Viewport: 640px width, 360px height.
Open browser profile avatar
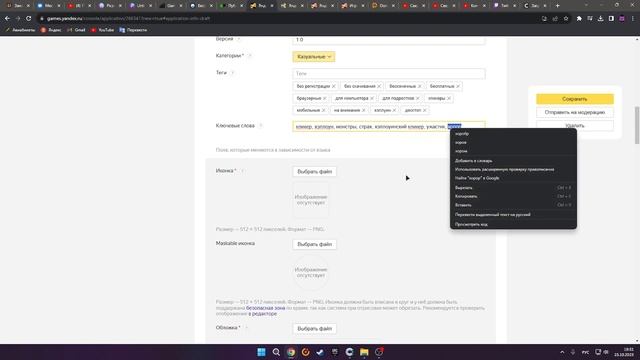click(x=622, y=18)
